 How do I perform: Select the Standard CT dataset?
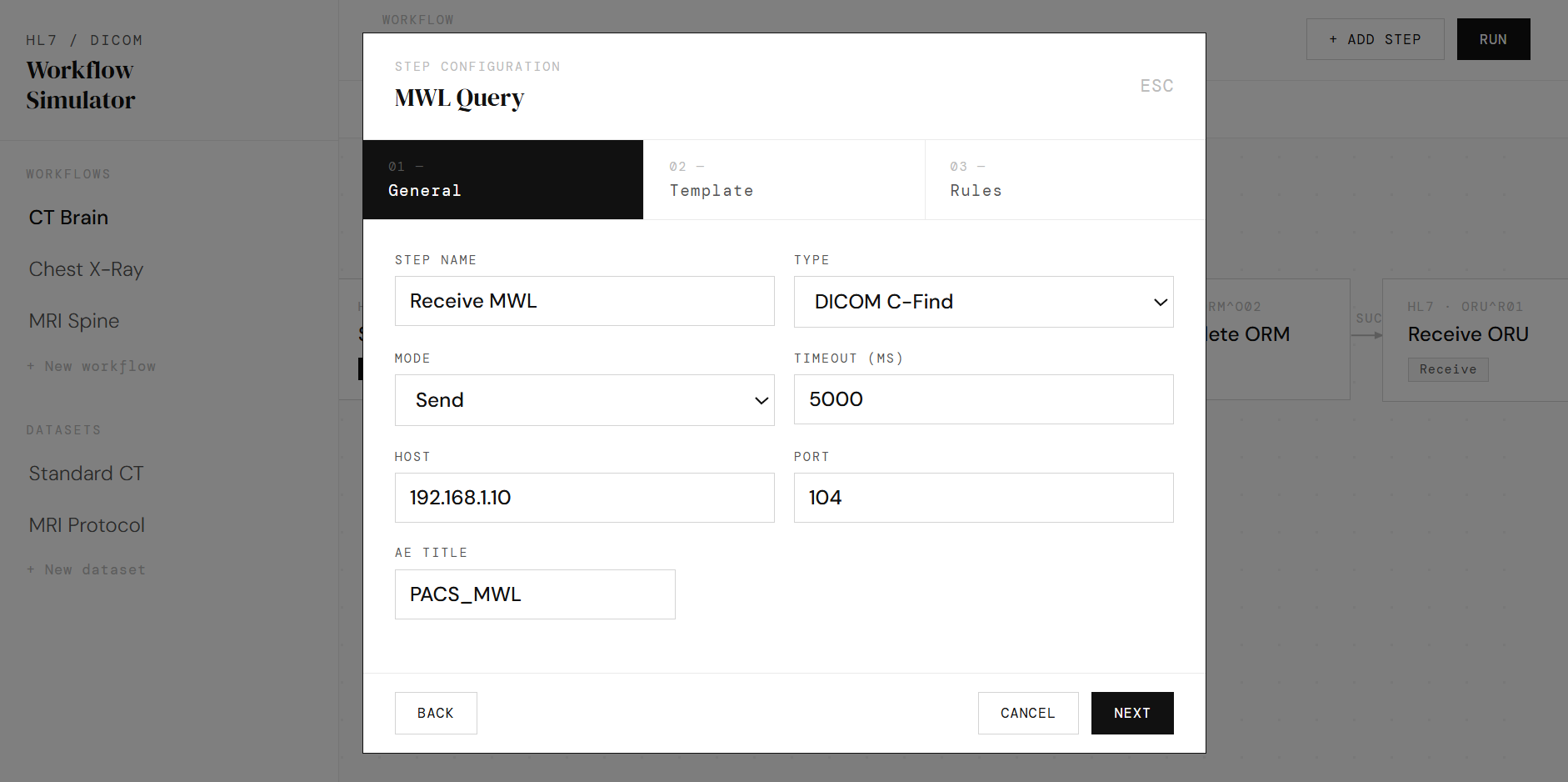click(86, 473)
